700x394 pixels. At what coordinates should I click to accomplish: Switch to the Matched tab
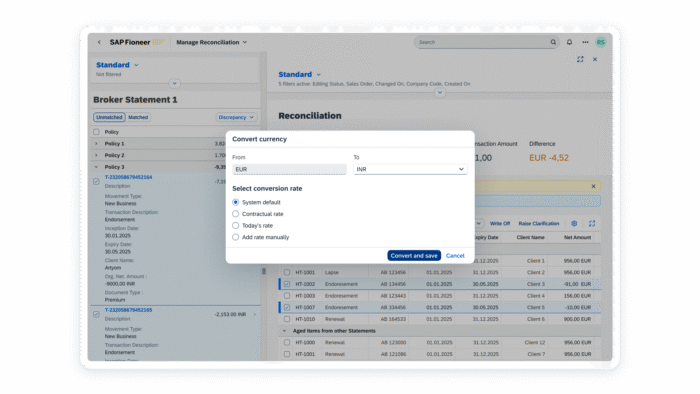[138, 117]
